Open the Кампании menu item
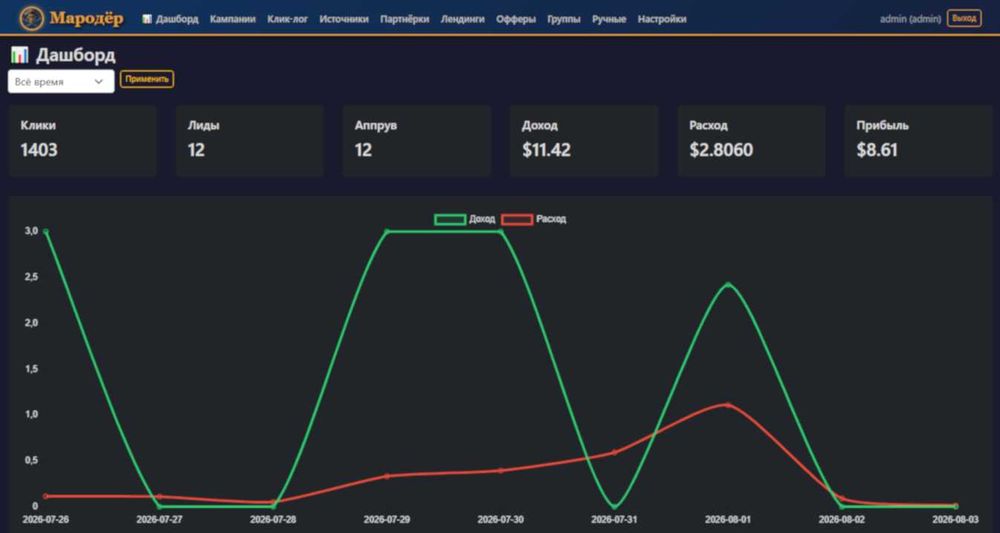 pos(233,19)
